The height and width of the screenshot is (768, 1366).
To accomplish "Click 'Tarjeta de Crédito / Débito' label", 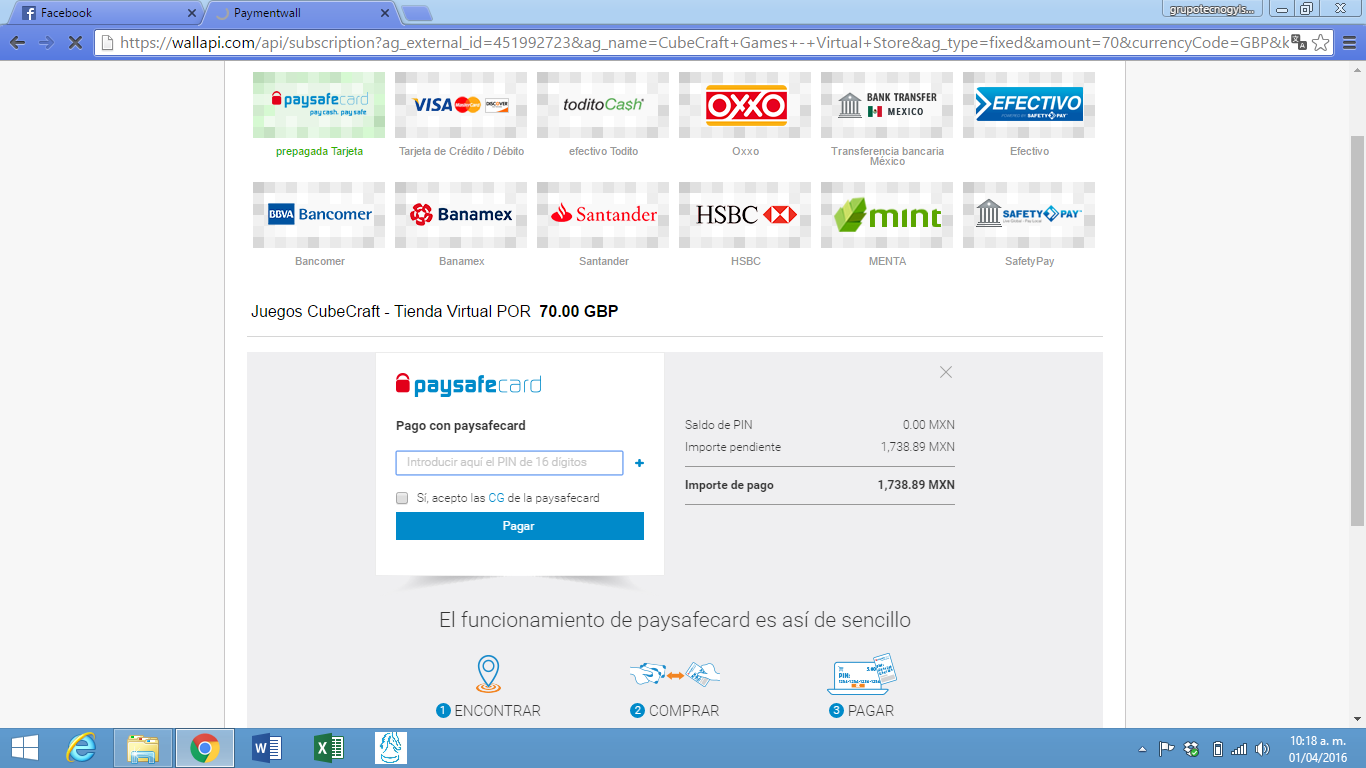I will [461, 151].
